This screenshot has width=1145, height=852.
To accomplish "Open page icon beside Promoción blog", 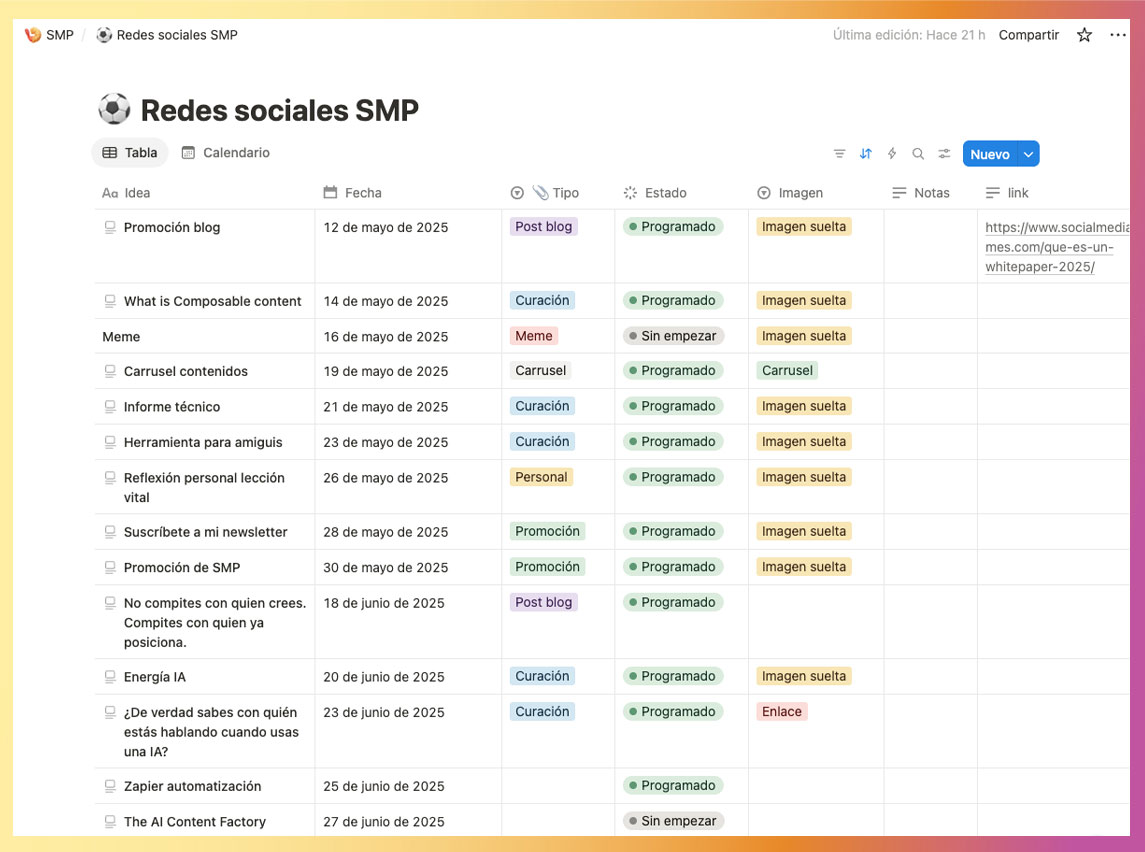I will point(110,227).
